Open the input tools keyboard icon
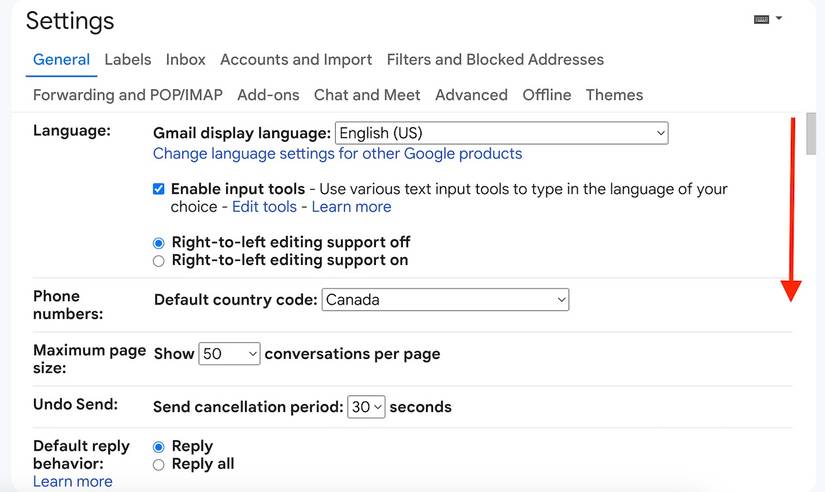Screen dimensions: 825x492 (761, 19)
